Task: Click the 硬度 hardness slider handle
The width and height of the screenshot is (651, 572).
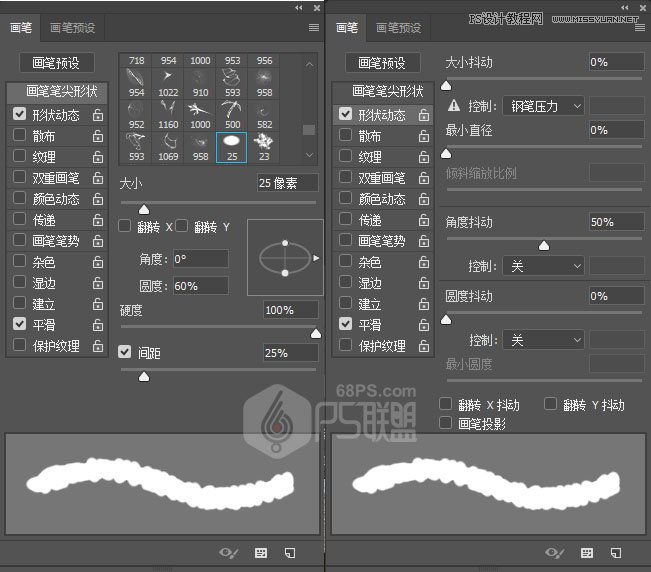Action: [x=316, y=333]
